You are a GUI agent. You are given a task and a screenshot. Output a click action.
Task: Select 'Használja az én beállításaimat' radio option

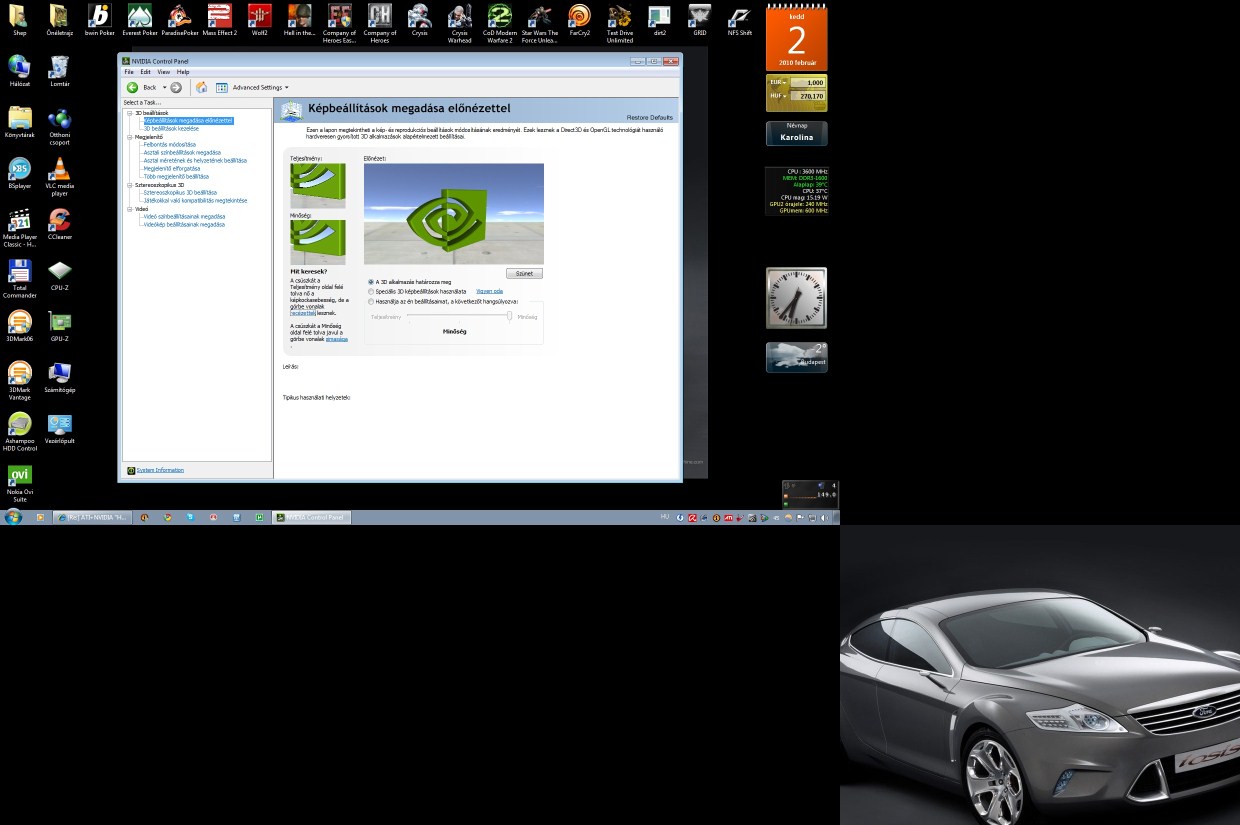[x=371, y=301]
